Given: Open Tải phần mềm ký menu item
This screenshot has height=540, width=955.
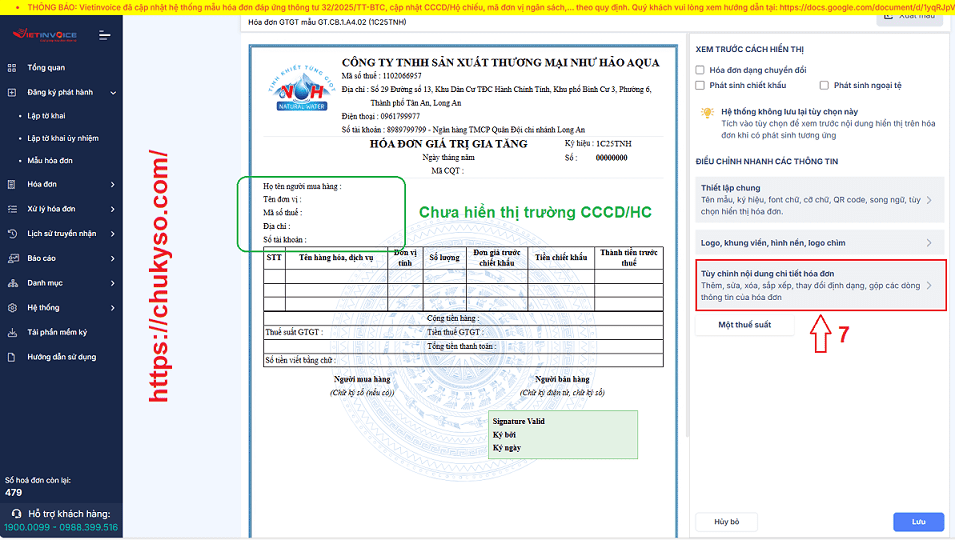Looking at the screenshot, I should coord(57,332).
